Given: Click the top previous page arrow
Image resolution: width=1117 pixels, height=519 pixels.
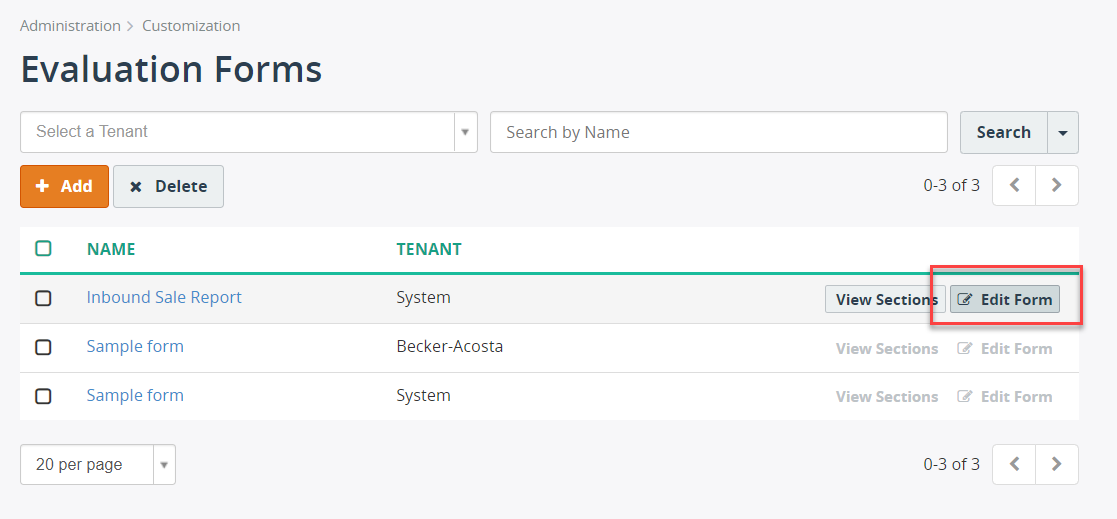Looking at the screenshot, I should point(1013,186).
